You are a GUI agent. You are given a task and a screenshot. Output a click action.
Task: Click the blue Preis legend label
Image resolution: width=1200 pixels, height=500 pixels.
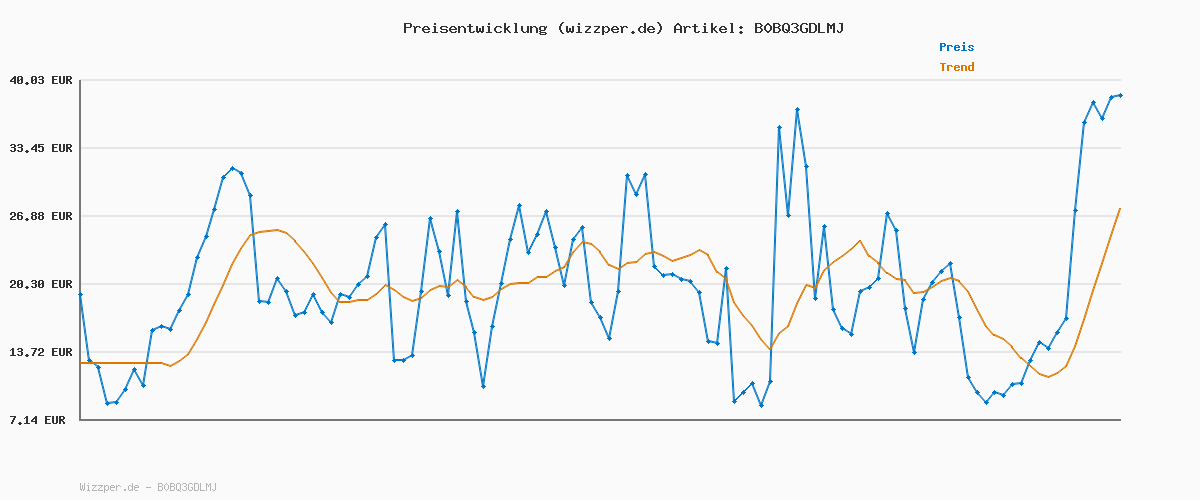click(956, 47)
